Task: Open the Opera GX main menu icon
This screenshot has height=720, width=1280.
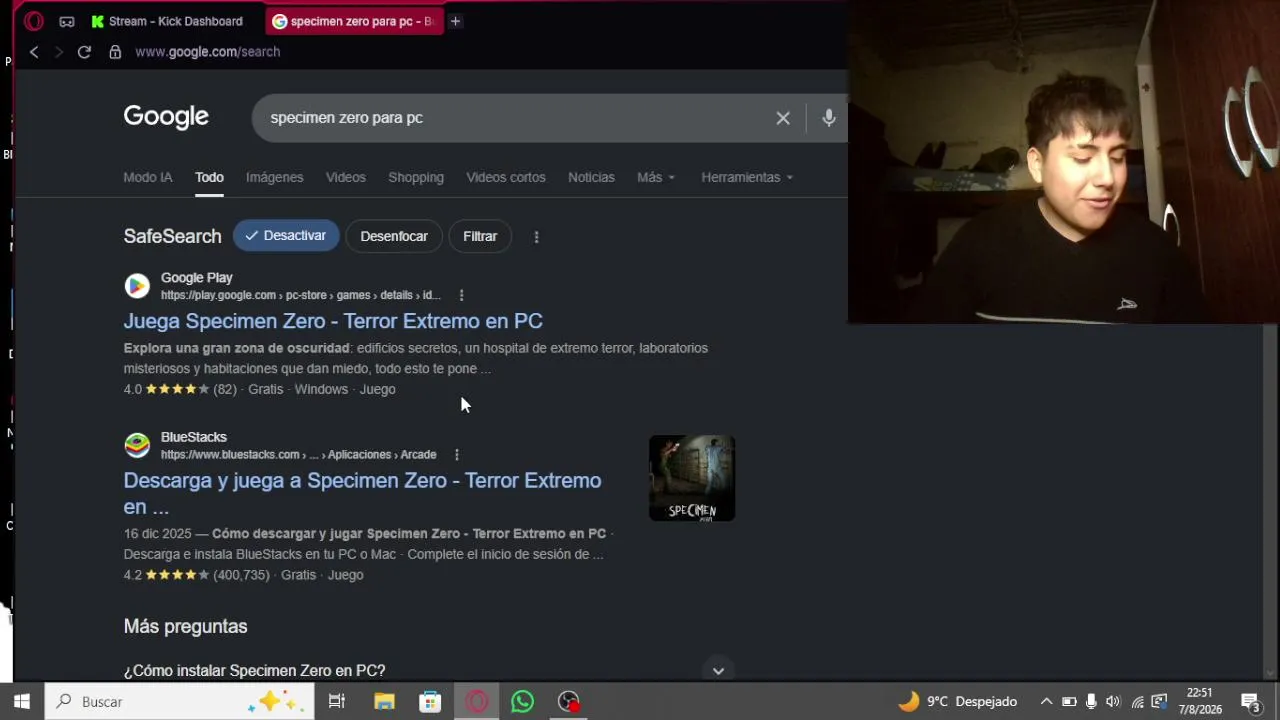Action: [x=34, y=21]
